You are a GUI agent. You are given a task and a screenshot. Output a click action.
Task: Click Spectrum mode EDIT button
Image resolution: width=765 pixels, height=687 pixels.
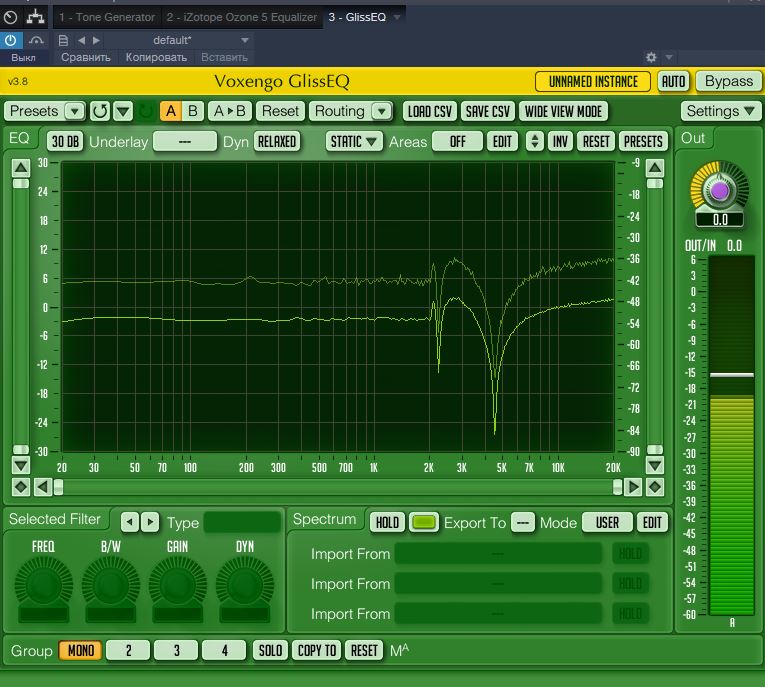tap(652, 523)
